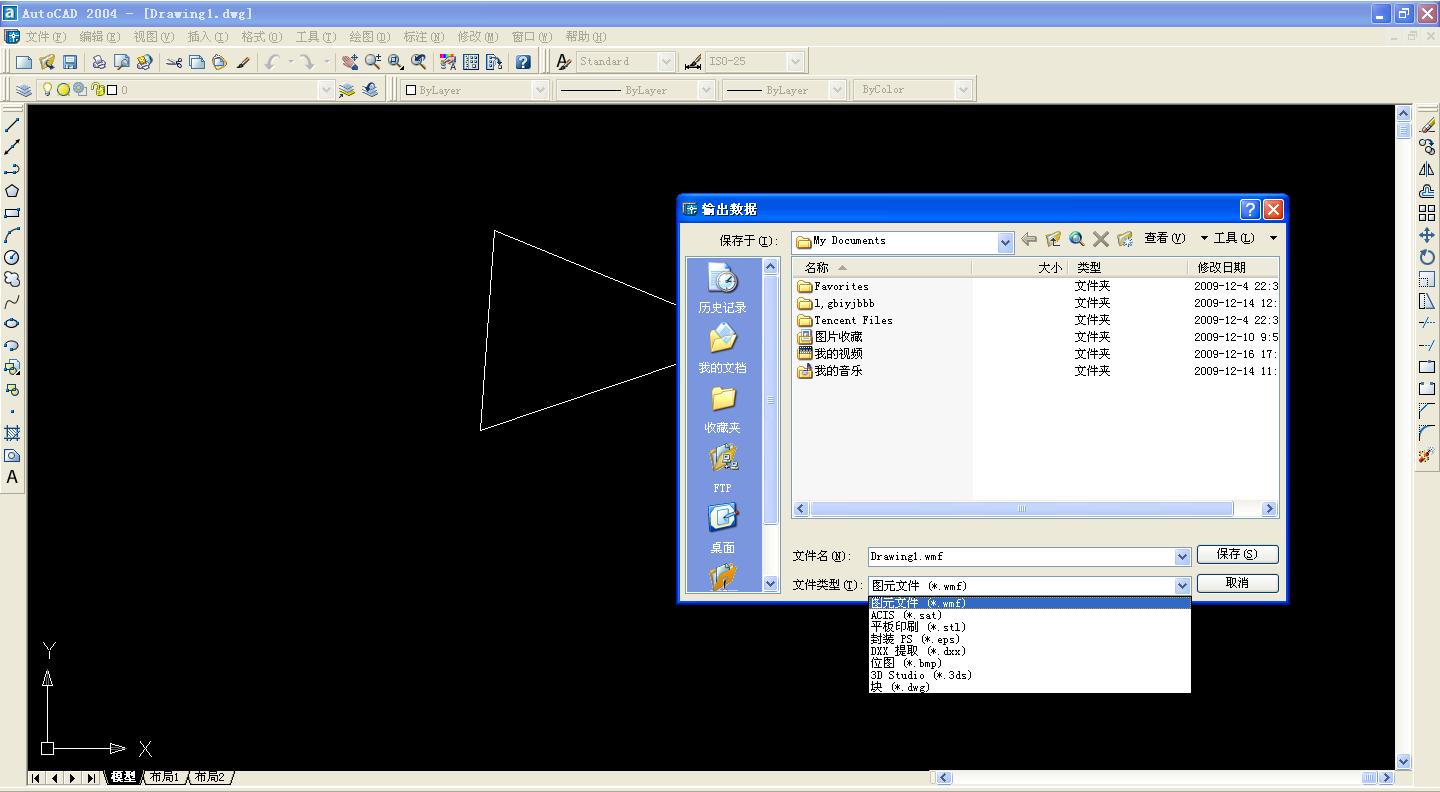Image resolution: width=1440 pixels, height=792 pixels.
Task: Click the delete X icon in dialog
Action: 1101,239
